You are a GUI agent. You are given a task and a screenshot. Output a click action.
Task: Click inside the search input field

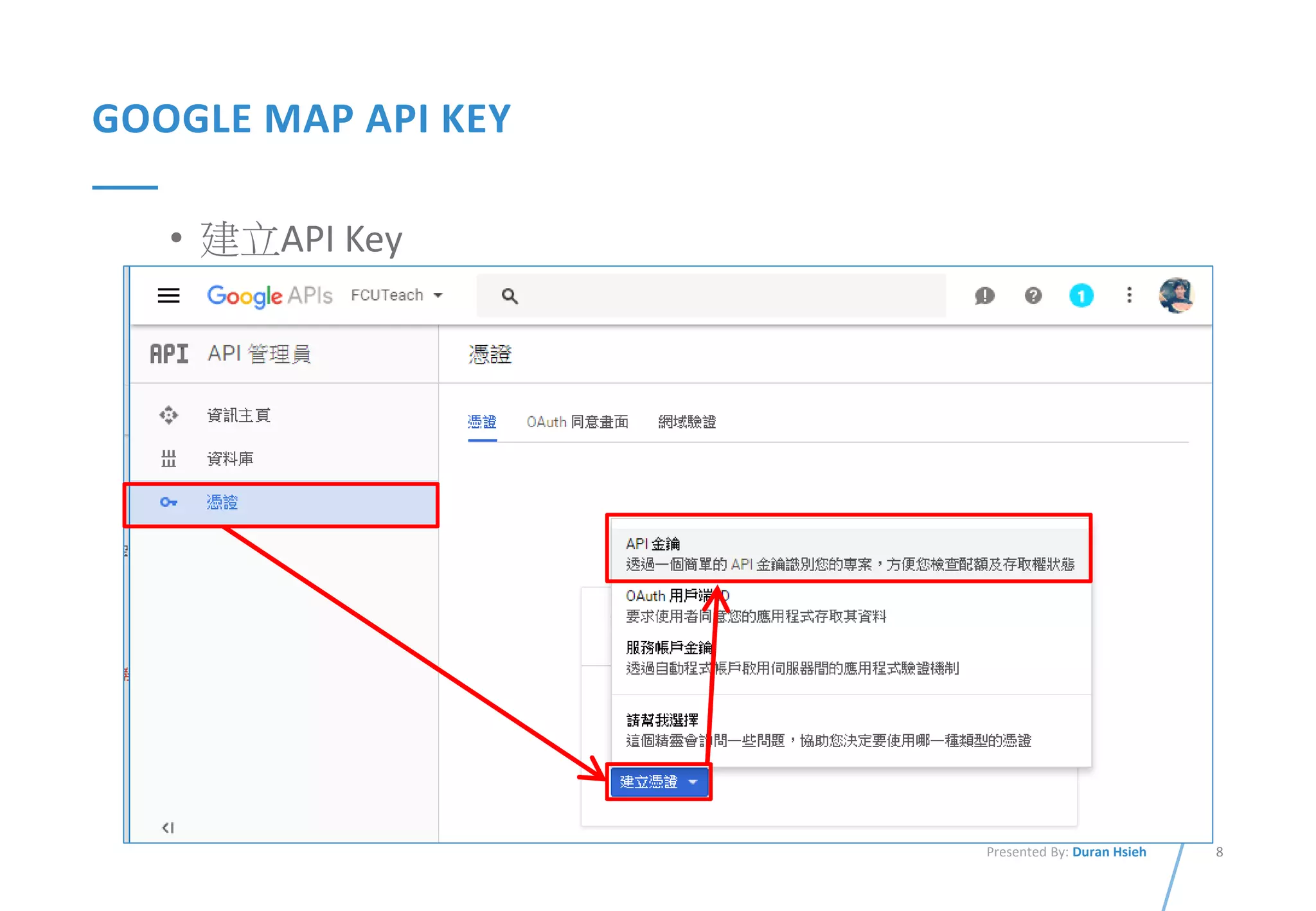point(711,296)
